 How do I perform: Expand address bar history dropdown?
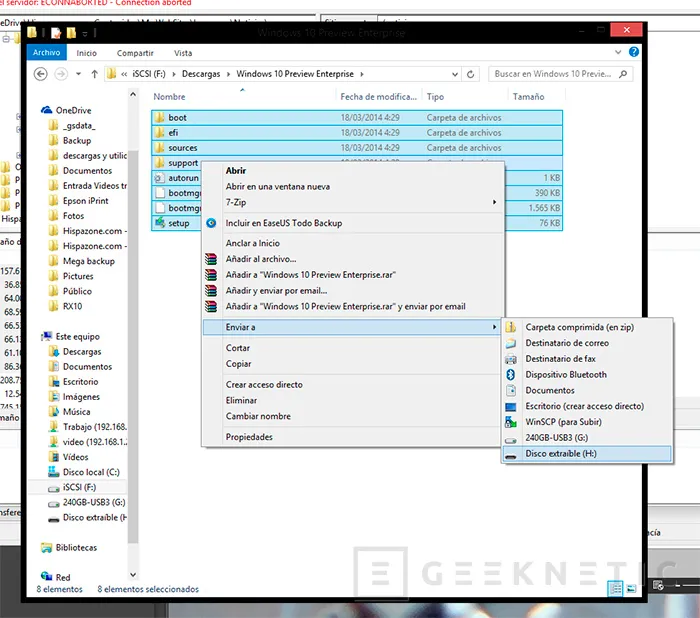[x=454, y=74]
